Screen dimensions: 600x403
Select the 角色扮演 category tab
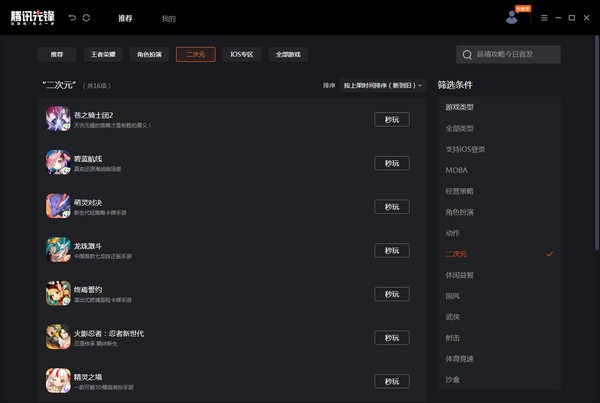click(x=150, y=54)
